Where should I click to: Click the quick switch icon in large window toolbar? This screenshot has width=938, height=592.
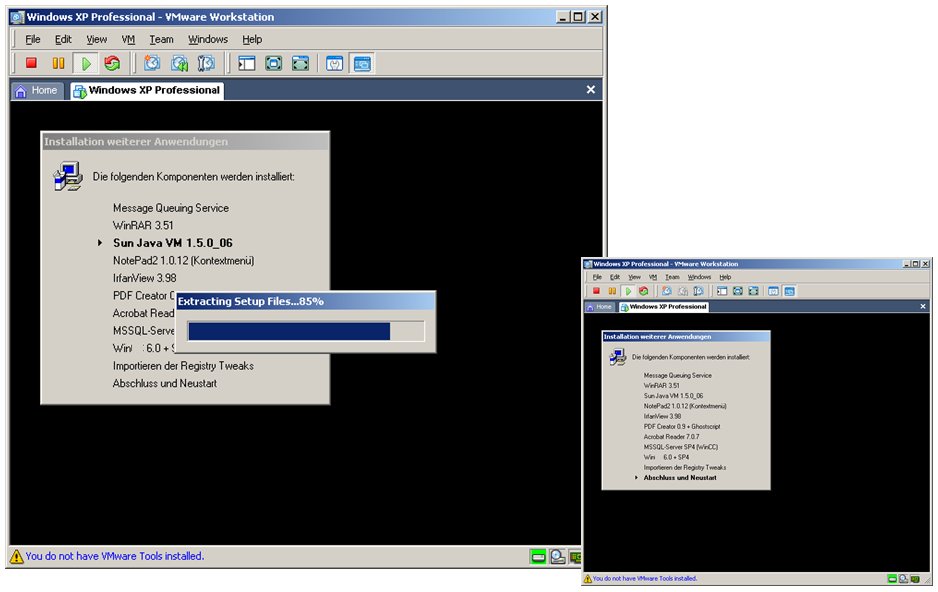pos(300,63)
